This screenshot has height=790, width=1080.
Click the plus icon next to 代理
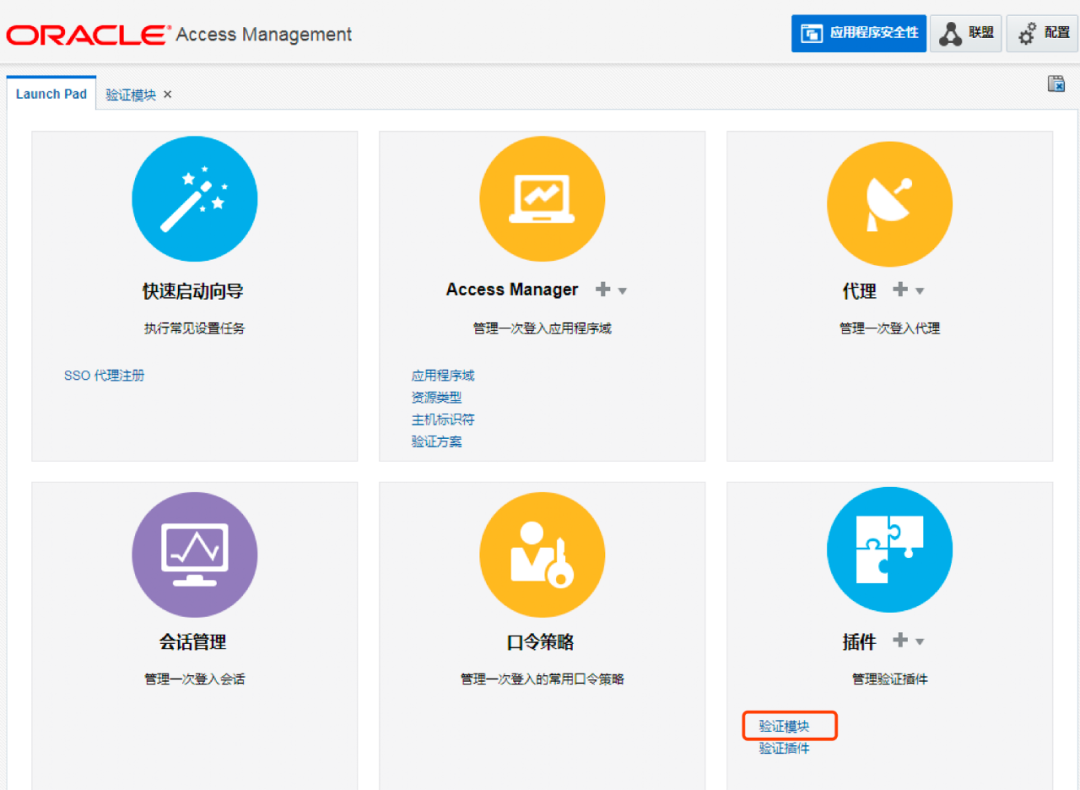pyautogui.click(x=900, y=289)
